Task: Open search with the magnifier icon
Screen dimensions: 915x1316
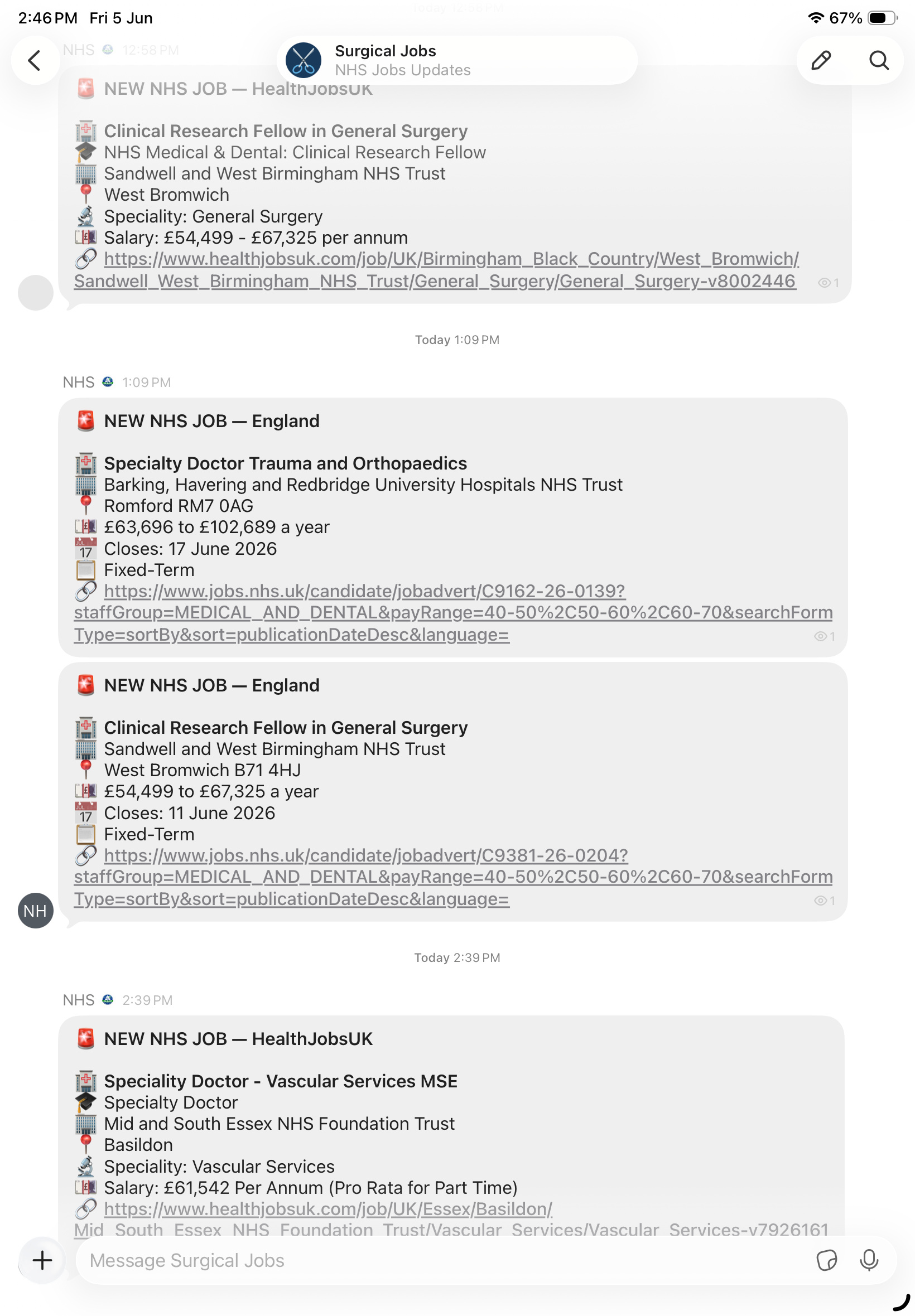Action: (x=878, y=60)
